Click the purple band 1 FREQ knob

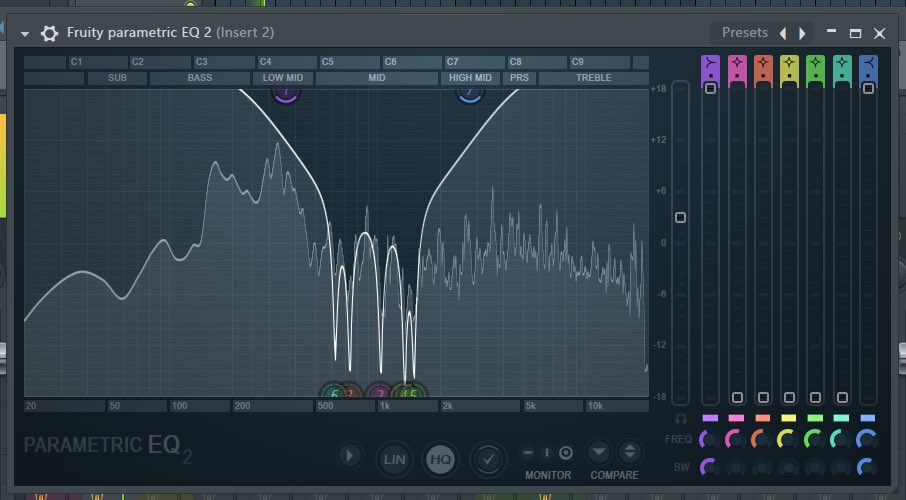[x=710, y=440]
